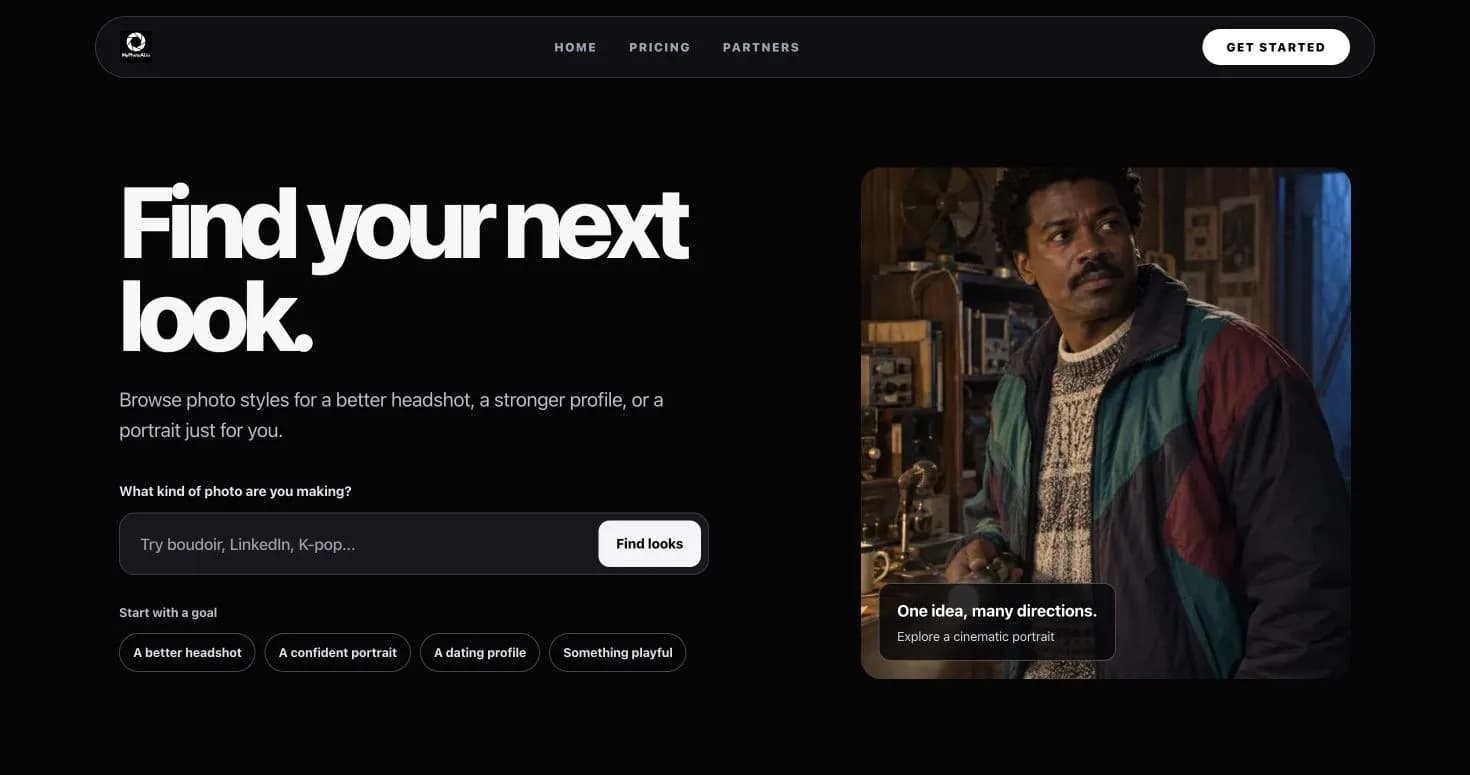Click the 'Find your next look.' headline

(404, 270)
